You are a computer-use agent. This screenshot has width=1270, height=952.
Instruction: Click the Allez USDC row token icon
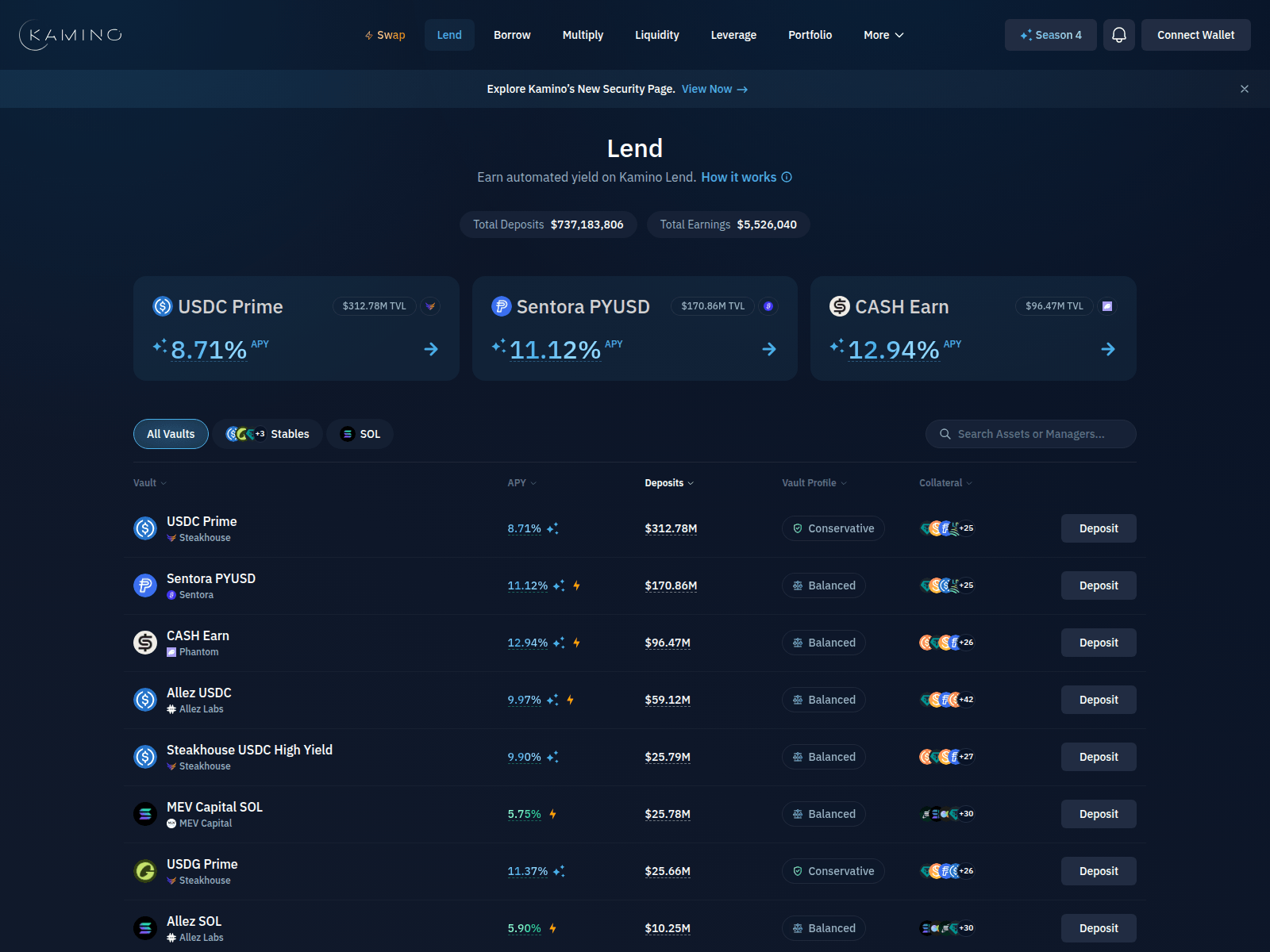tap(145, 700)
